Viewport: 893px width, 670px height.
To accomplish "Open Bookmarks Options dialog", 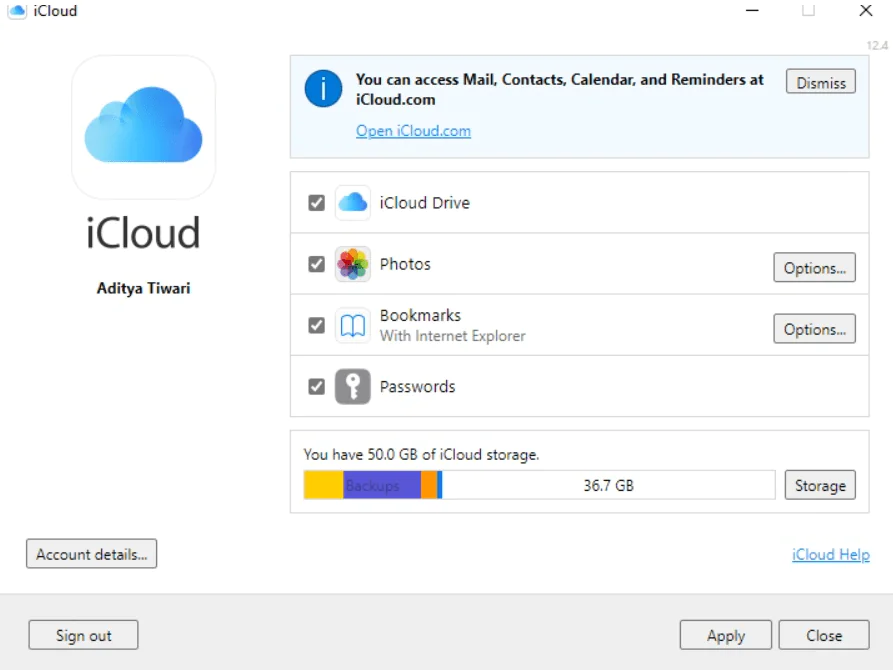I will [x=814, y=328].
